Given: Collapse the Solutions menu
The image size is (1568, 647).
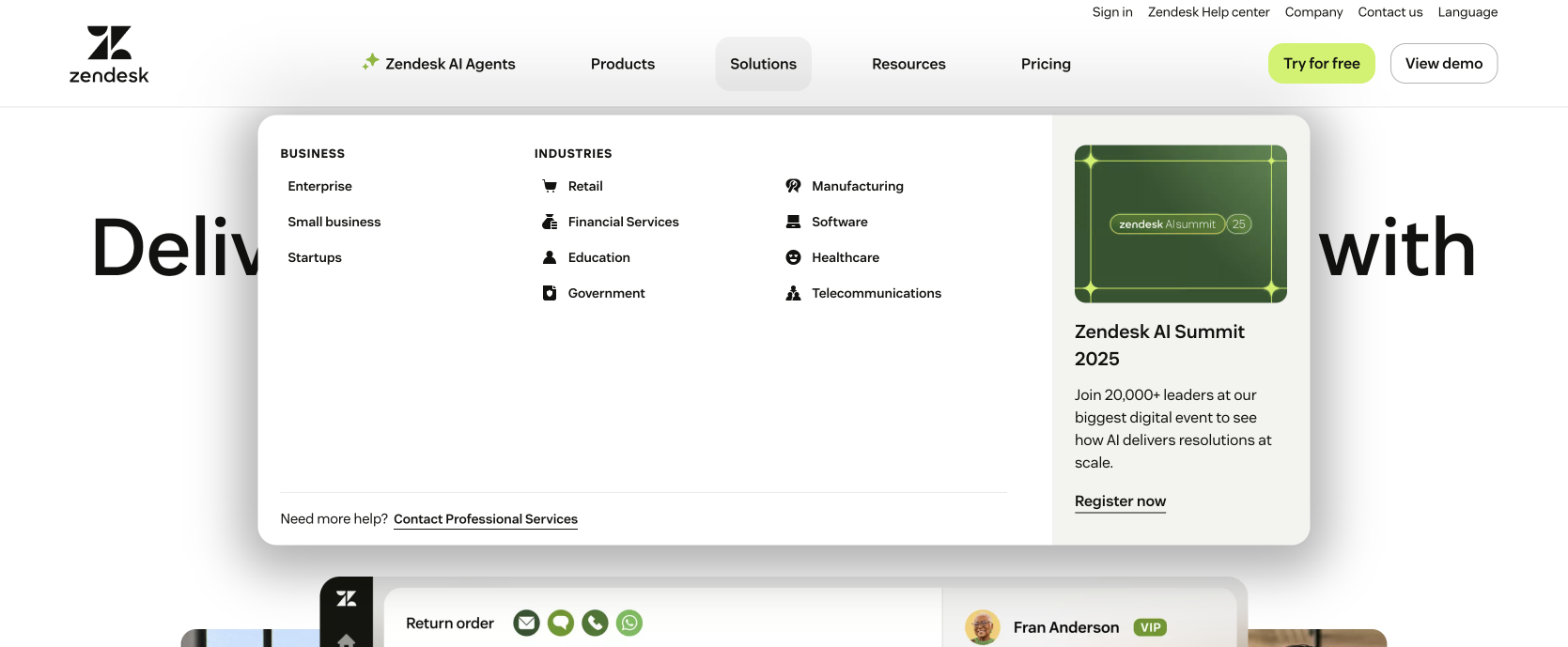Looking at the screenshot, I should click(x=764, y=64).
